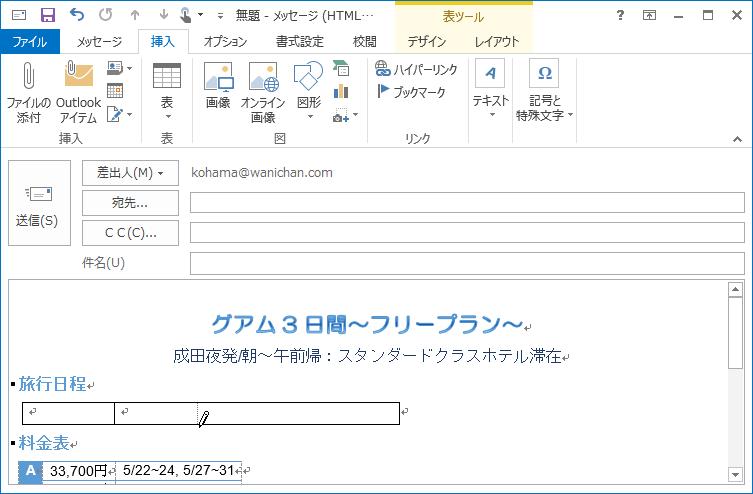Image resolution: width=753 pixels, height=494 pixels.
Task: Click ハイパーリンク to insert a link
Action: (416, 69)
